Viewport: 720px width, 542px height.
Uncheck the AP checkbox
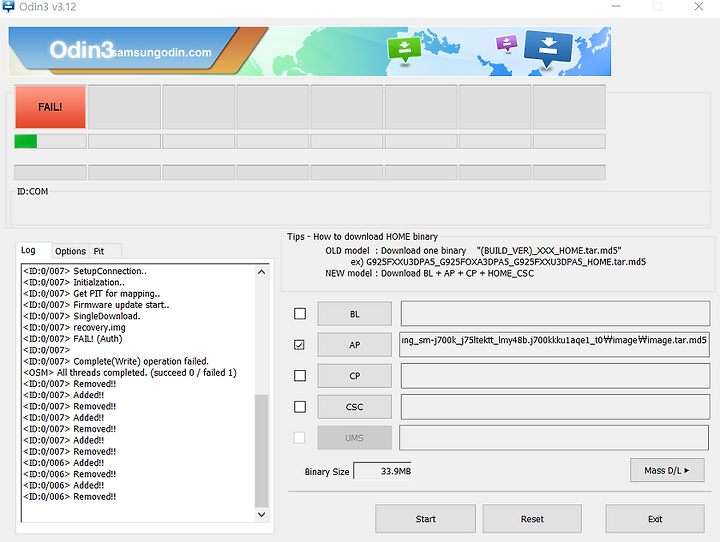point(299,344)
